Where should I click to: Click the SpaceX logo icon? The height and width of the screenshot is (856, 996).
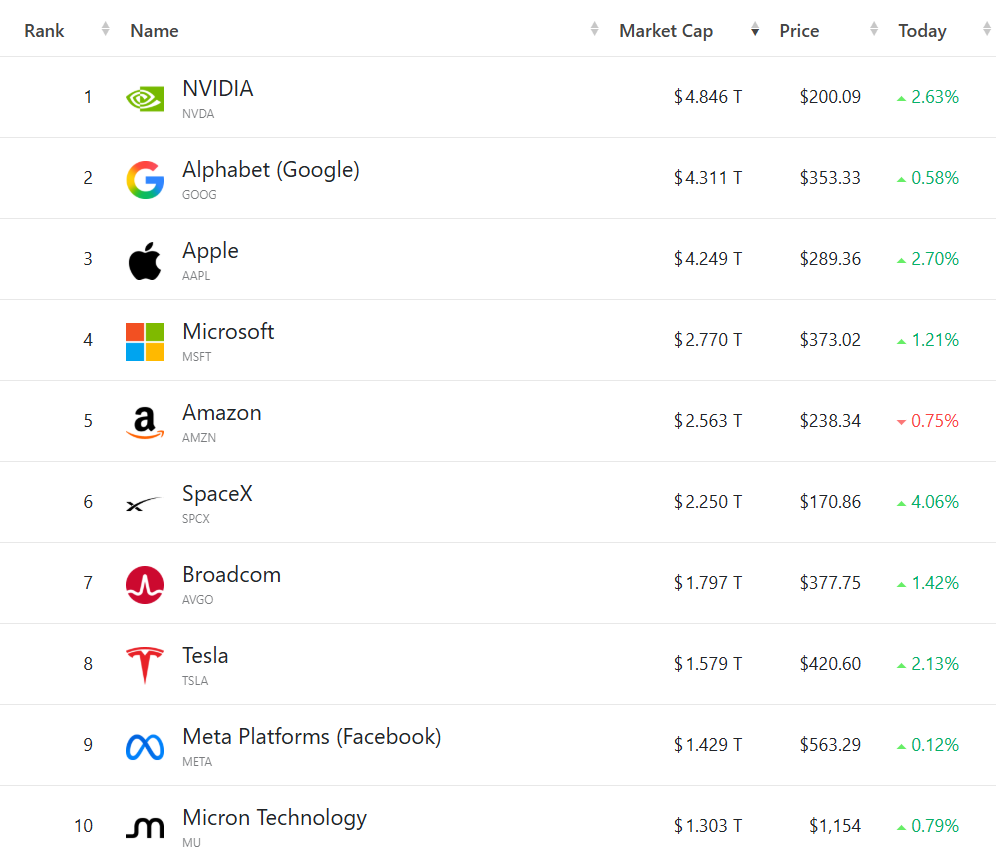(x=144, y=504)
